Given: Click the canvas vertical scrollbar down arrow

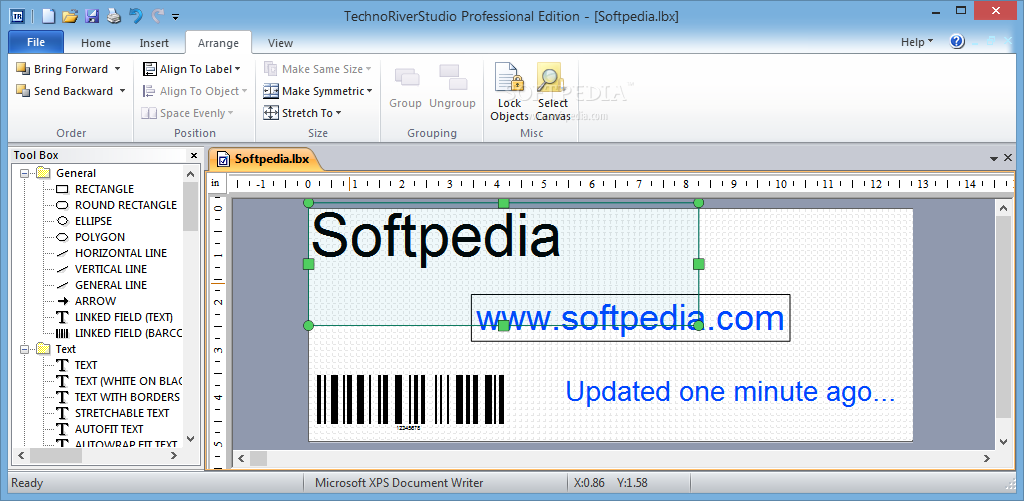Looking at the screenshot, I should pyautogui.click(x=1004, y=443).
